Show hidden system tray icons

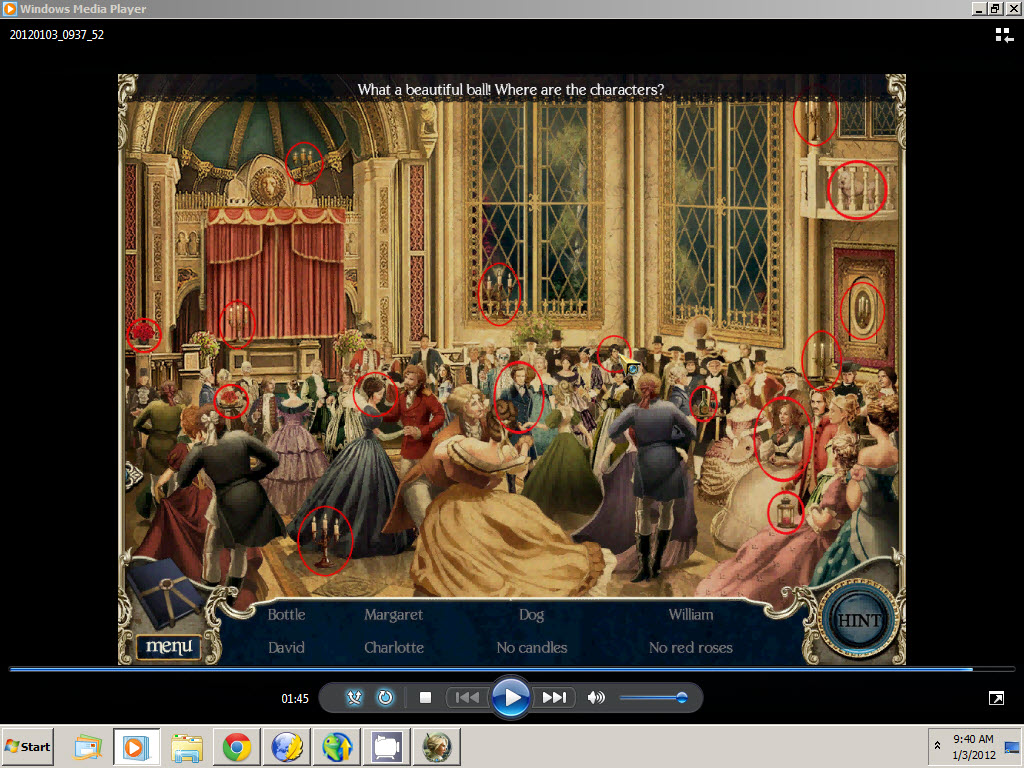937,746
